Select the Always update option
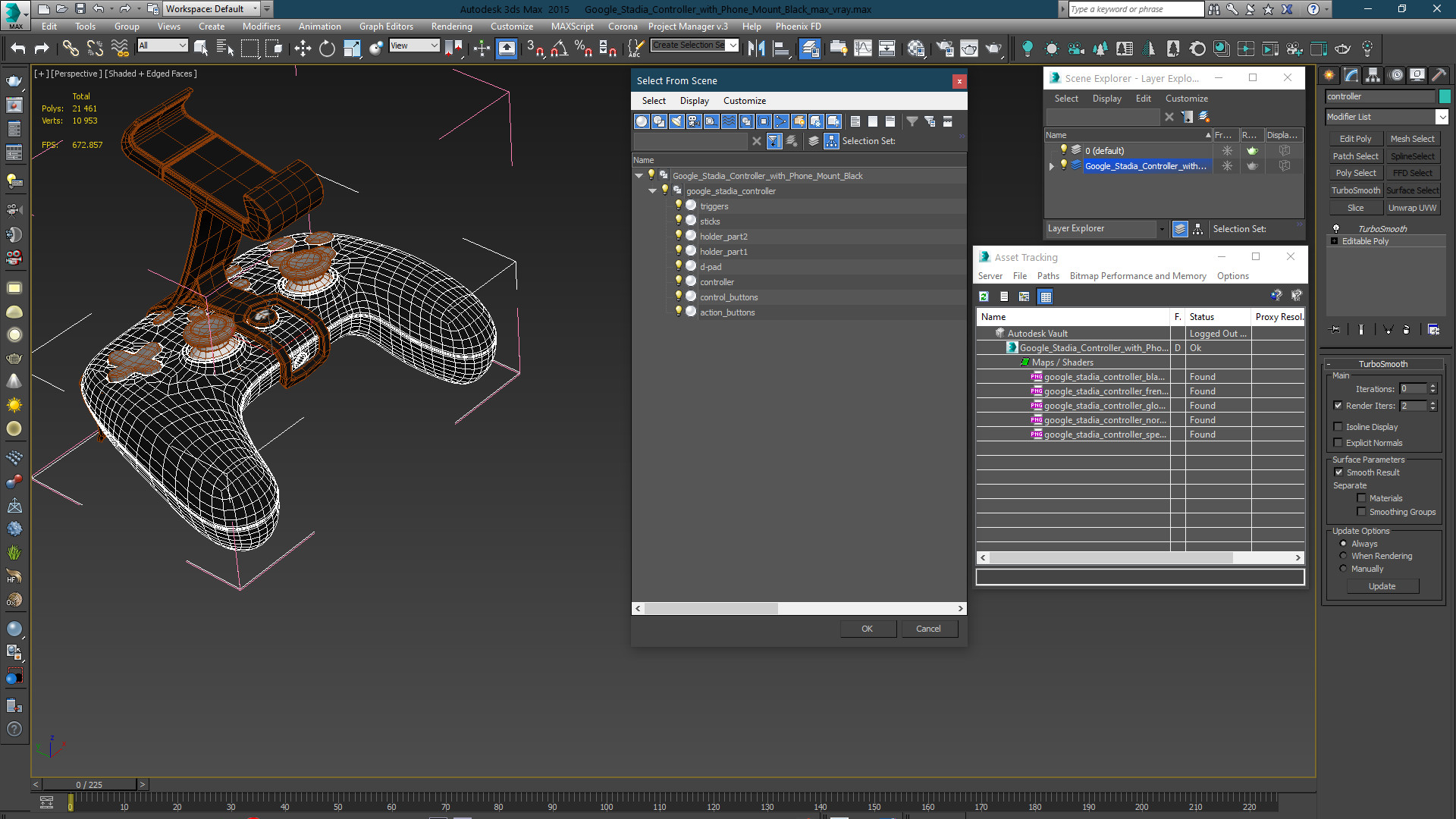This screenshot has height=819, width=1456. tap(1344, 544)
